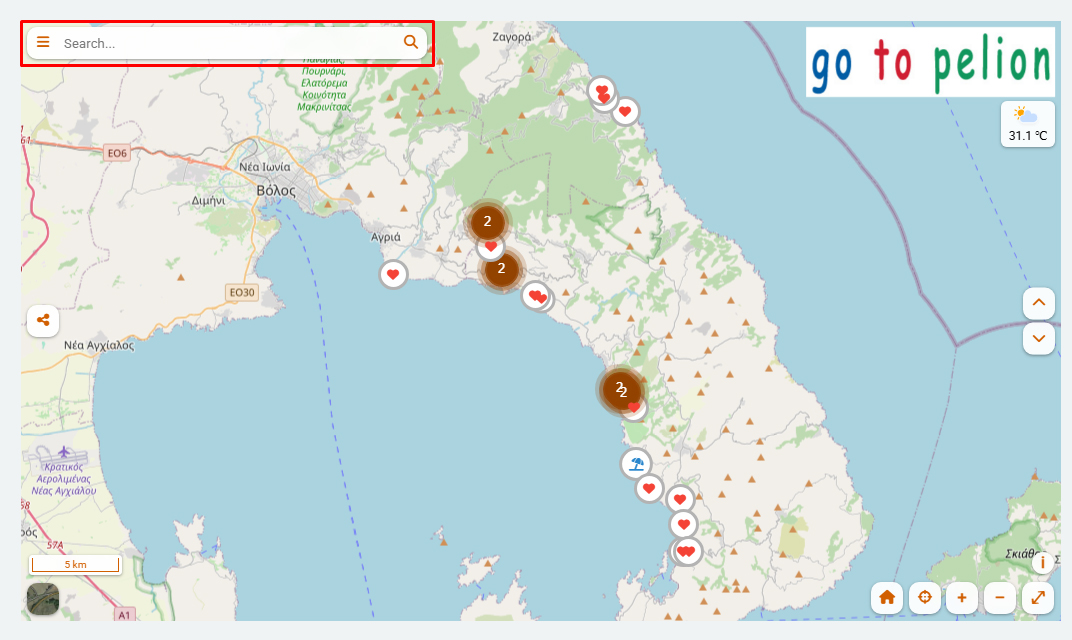Click the up chevron button
The image size is (1072, 640).
(1039, 302)
